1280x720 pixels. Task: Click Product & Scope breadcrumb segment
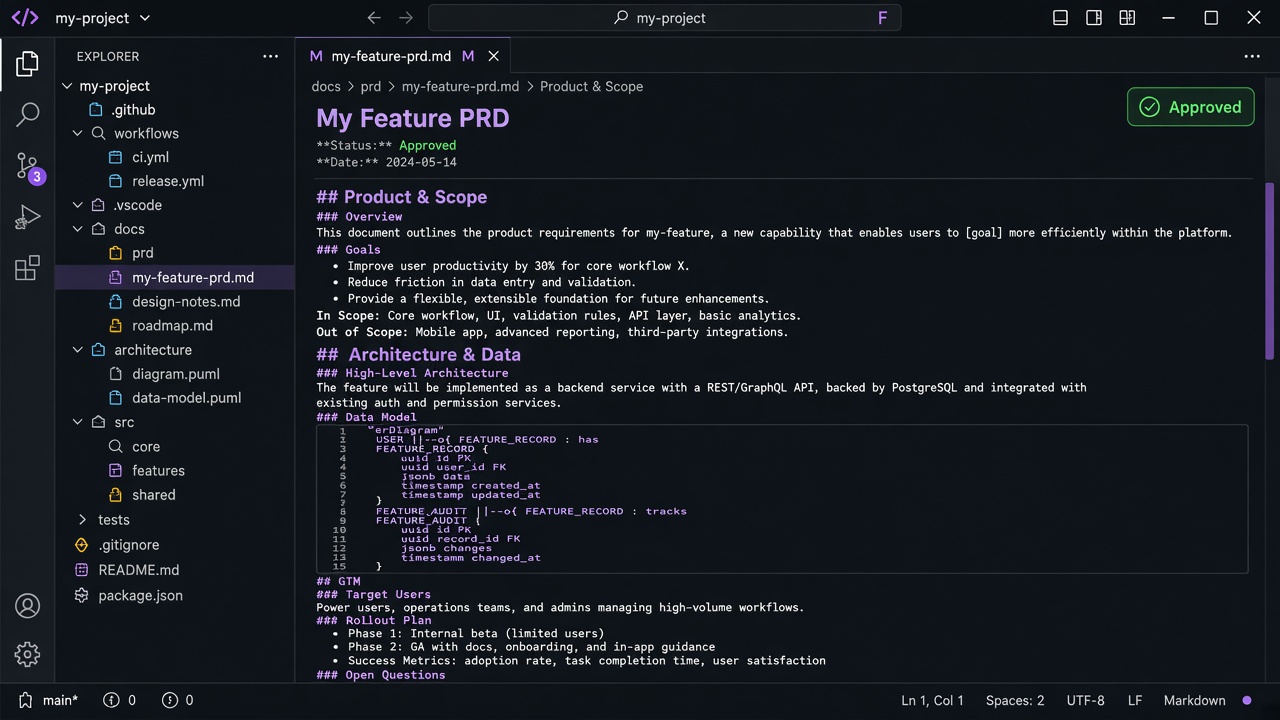[x=591, y=87]
